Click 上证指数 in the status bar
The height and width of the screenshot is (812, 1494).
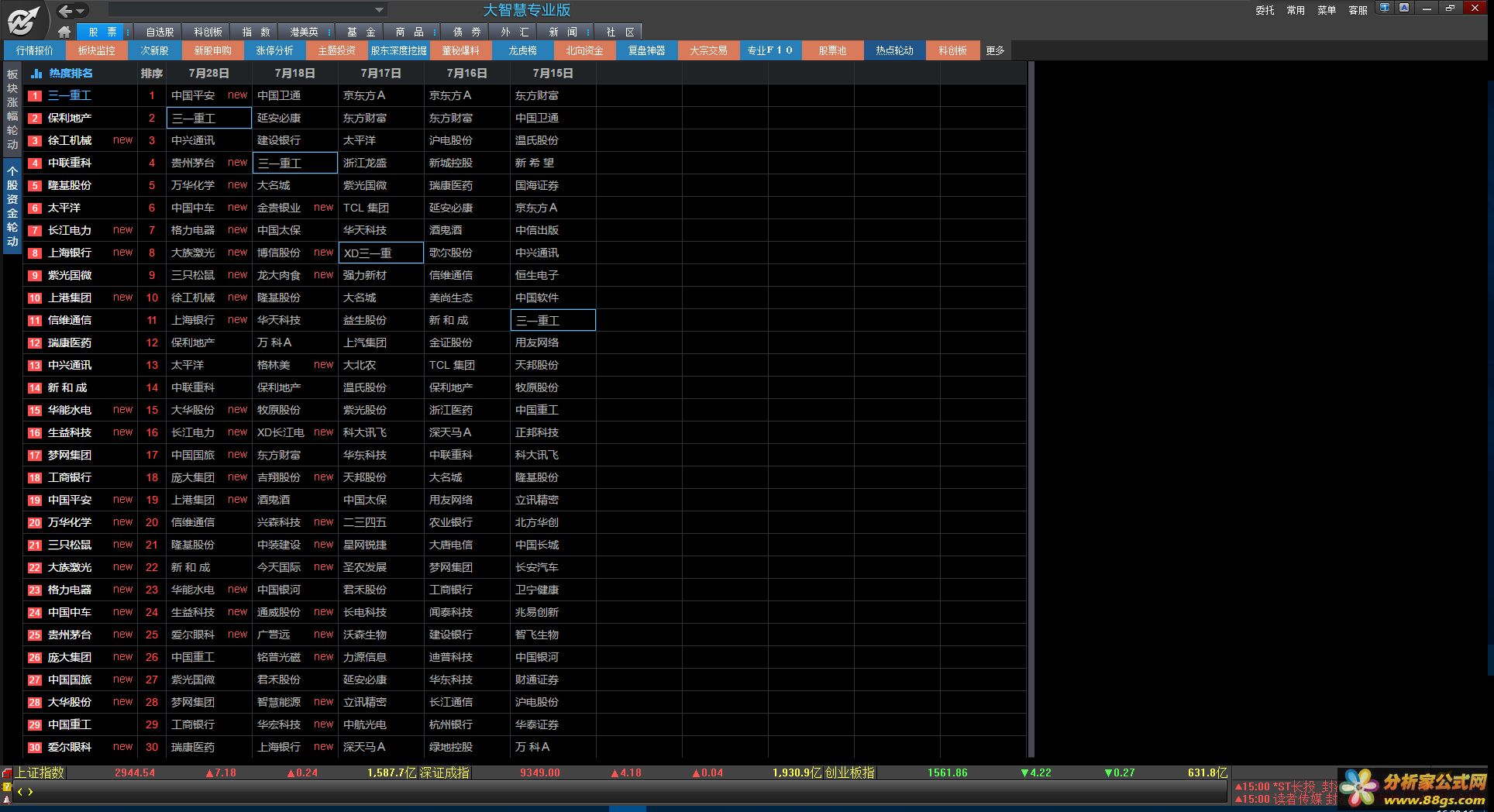click(x=40, y=772)
